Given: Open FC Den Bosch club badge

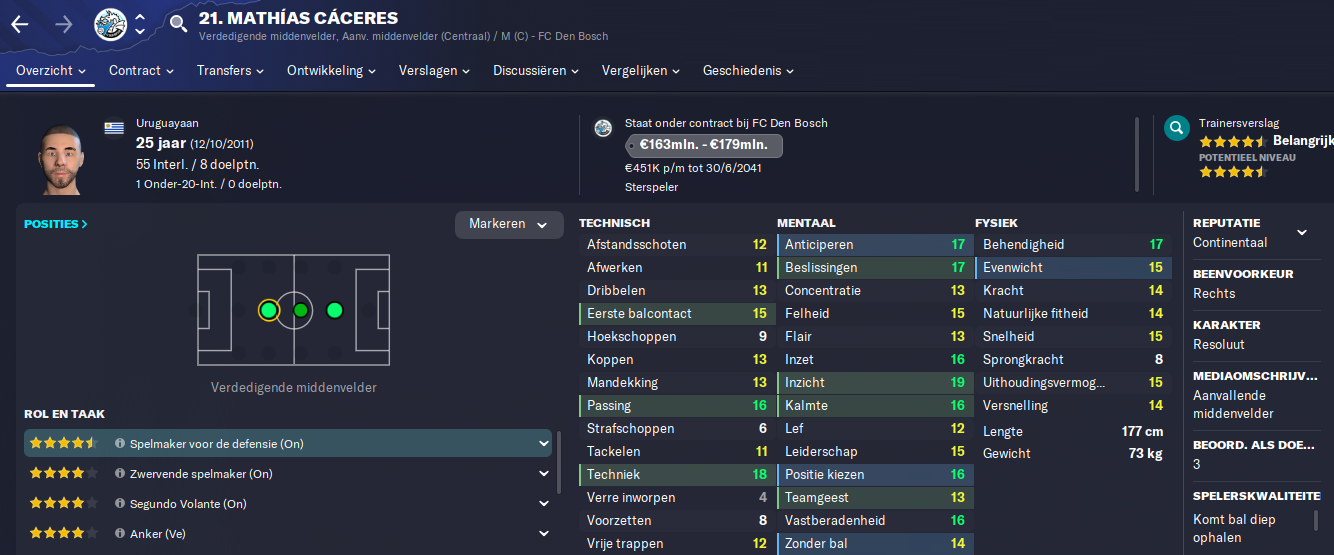Looking at the screenshot, I should coord(110,24).
